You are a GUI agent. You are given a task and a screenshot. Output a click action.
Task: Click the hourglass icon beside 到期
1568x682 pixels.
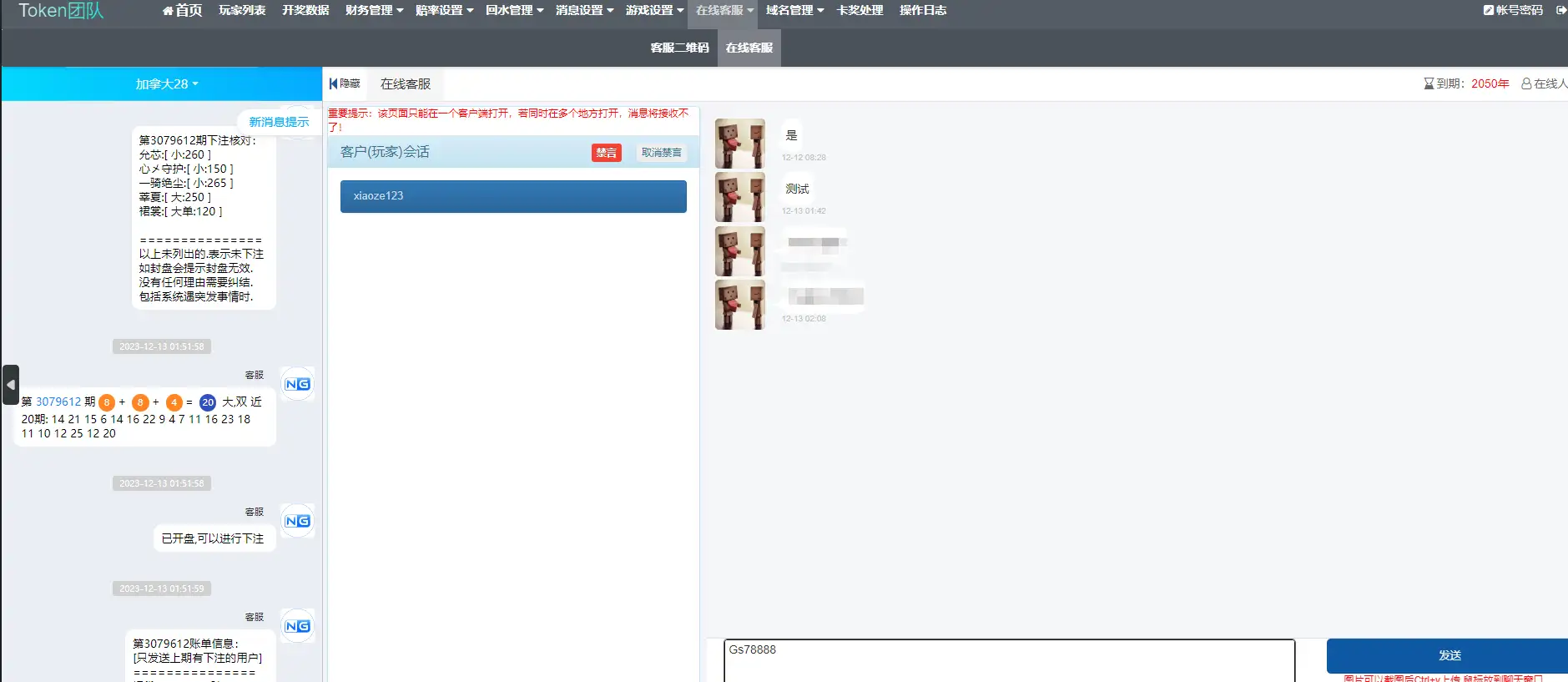[x=1429, y=83]
